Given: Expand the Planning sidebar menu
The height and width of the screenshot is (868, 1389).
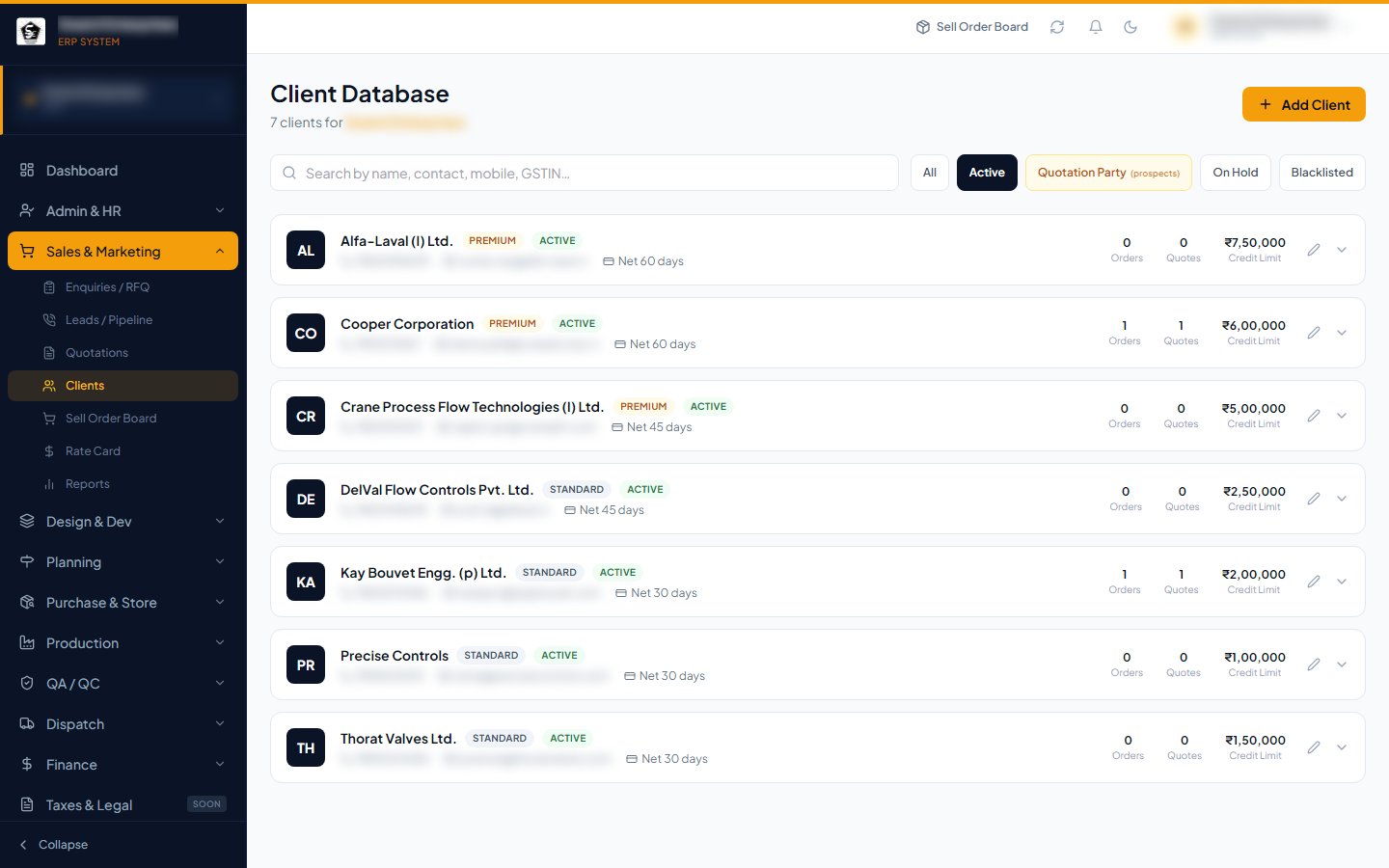Looking at the screenshot, I should pyautogui.click(x=123, y=561).
